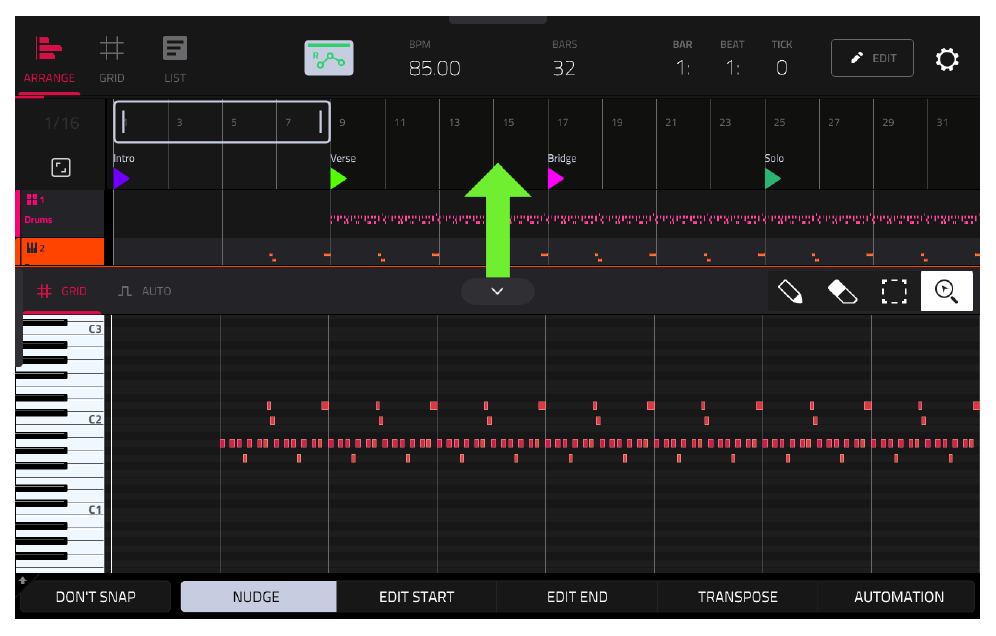
Task: Switch to the top Grid view tab
Action: pos(112,61)
